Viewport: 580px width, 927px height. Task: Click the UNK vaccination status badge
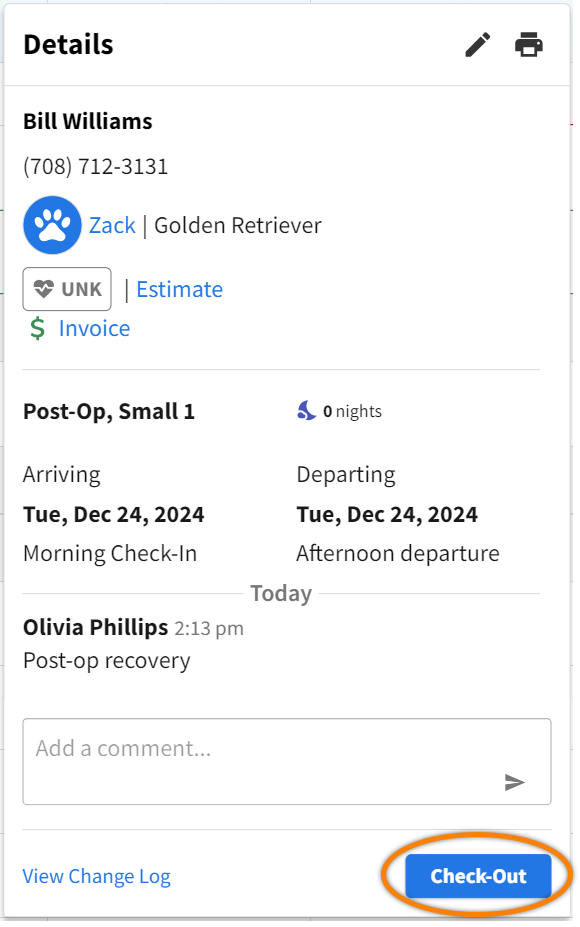click(x=66, y=289)
